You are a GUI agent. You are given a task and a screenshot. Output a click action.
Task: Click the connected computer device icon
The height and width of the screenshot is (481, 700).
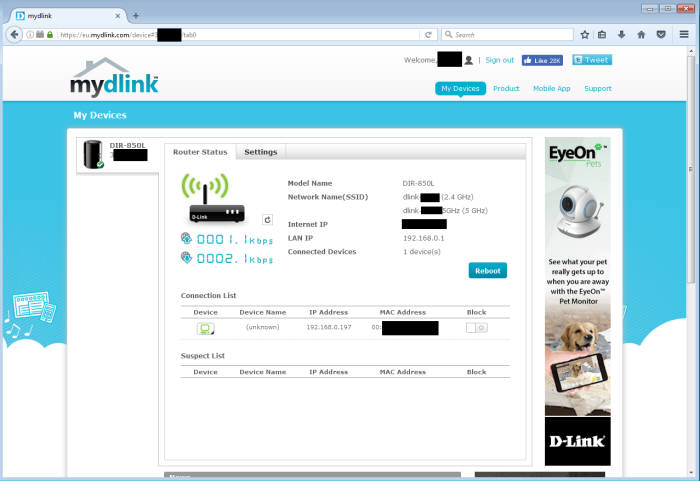tap(205, 329)
